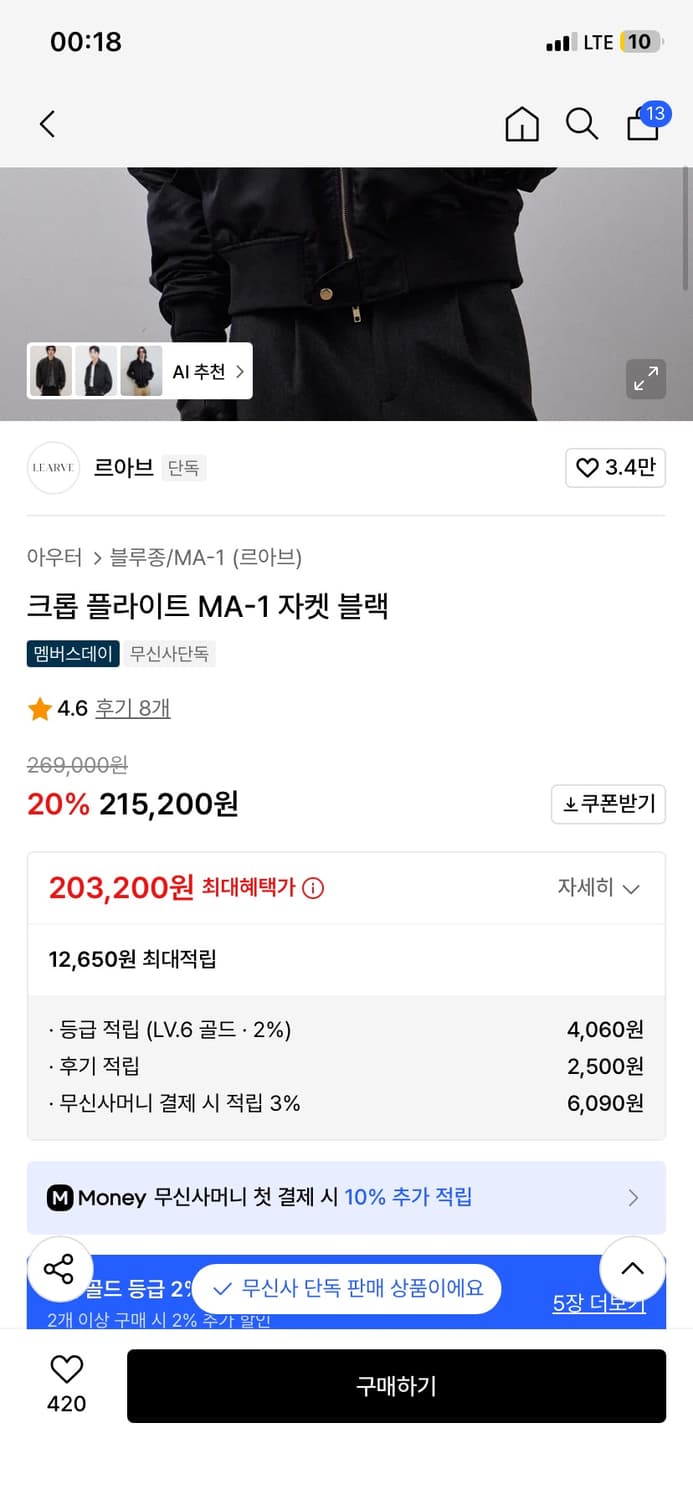Open the home screen via home icon

[521, 124]
